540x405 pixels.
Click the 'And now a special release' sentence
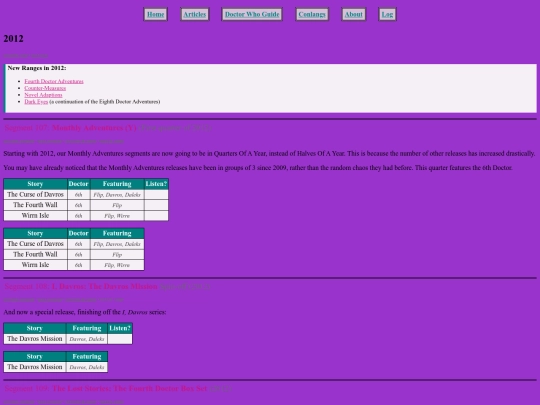tap(85, 312)
